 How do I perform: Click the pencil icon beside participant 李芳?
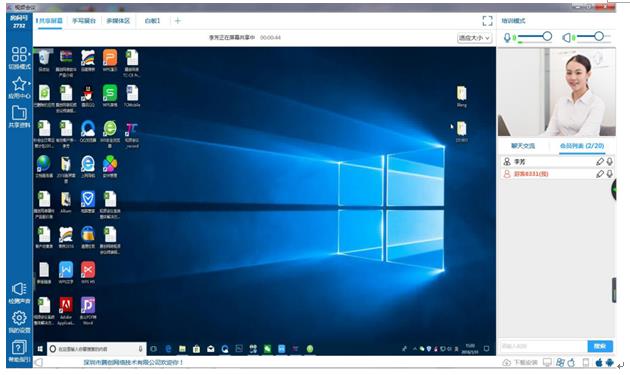600,161
